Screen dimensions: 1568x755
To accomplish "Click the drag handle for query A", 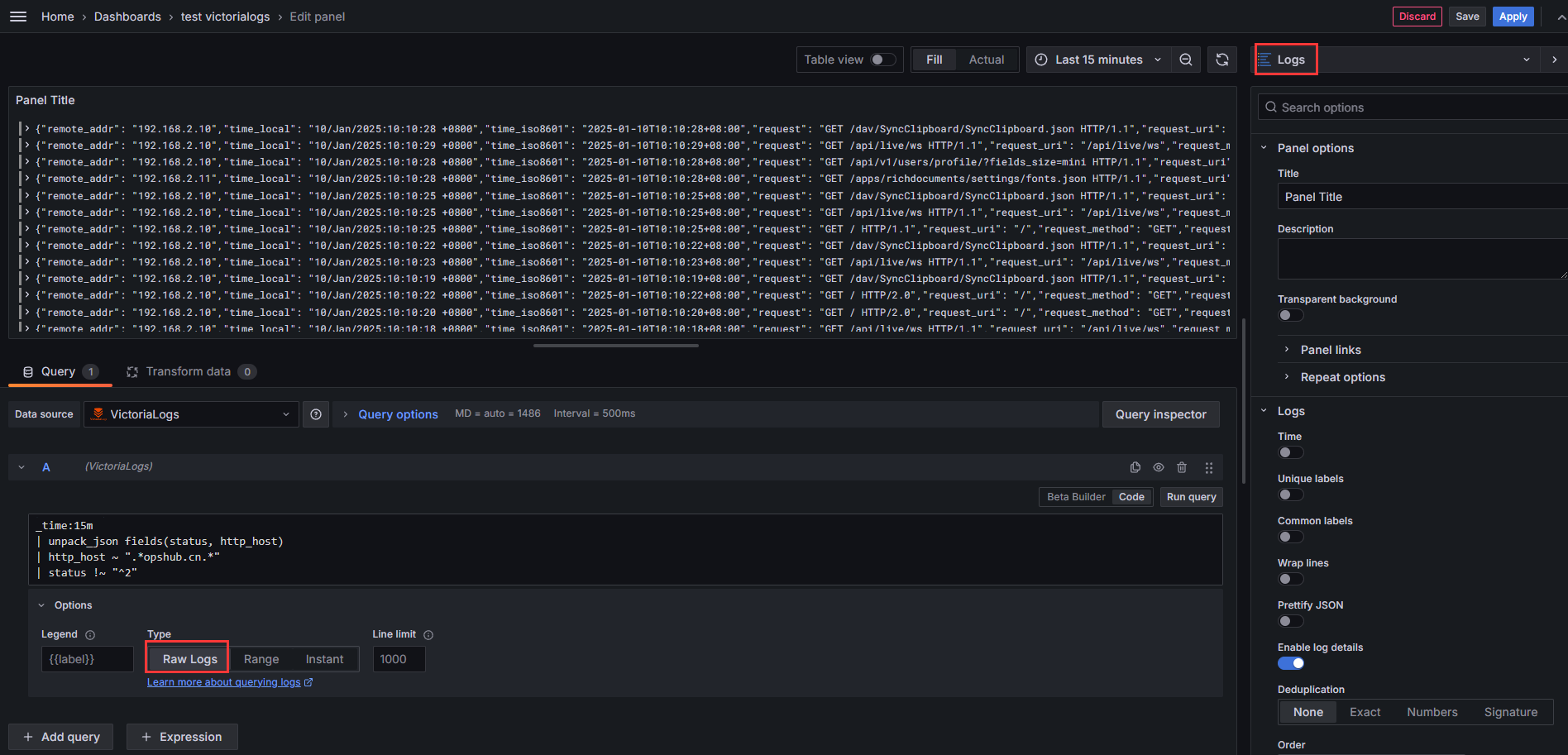I will tap(1209, 467).
